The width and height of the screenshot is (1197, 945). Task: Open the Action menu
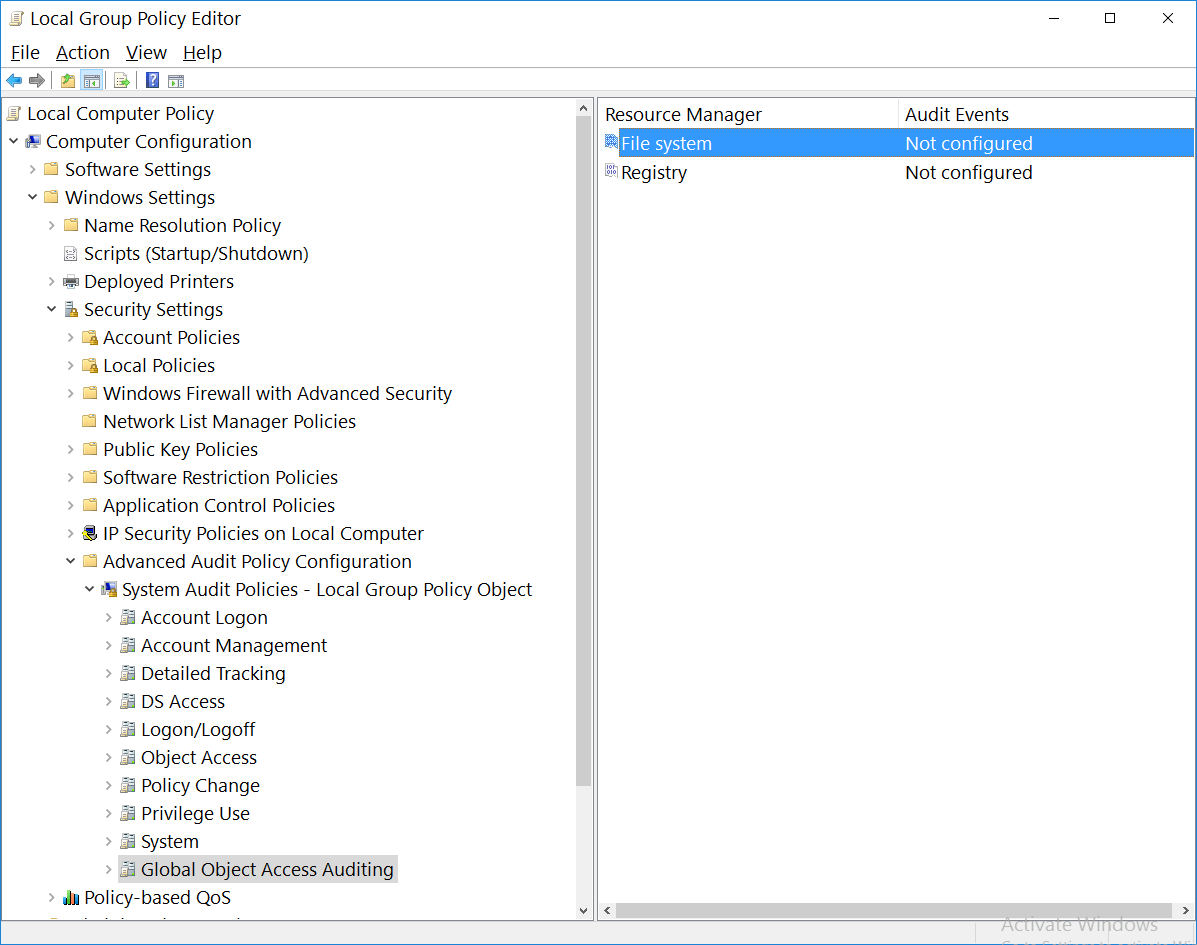(x=83, y=52)
